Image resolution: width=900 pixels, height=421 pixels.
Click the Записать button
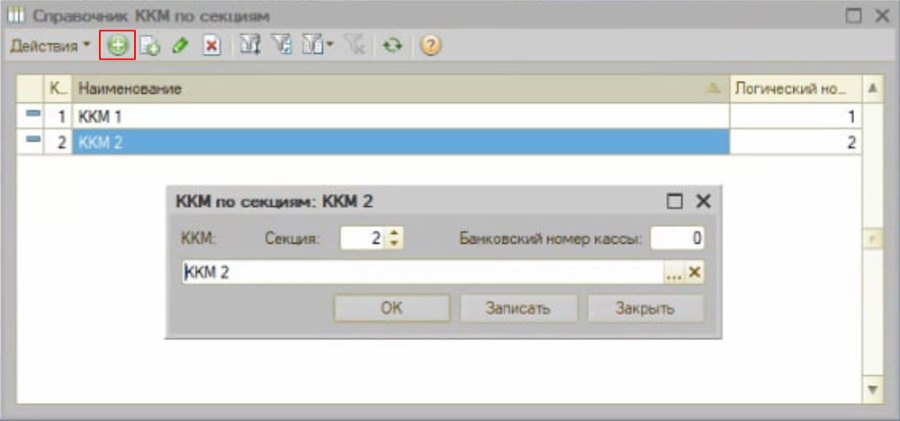(x=518, y=308)
